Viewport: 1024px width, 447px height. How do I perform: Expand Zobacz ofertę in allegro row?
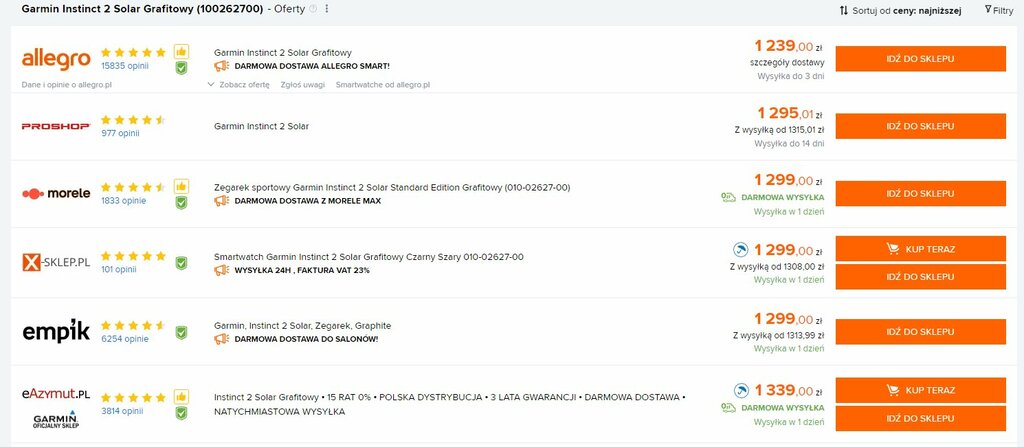238,85
